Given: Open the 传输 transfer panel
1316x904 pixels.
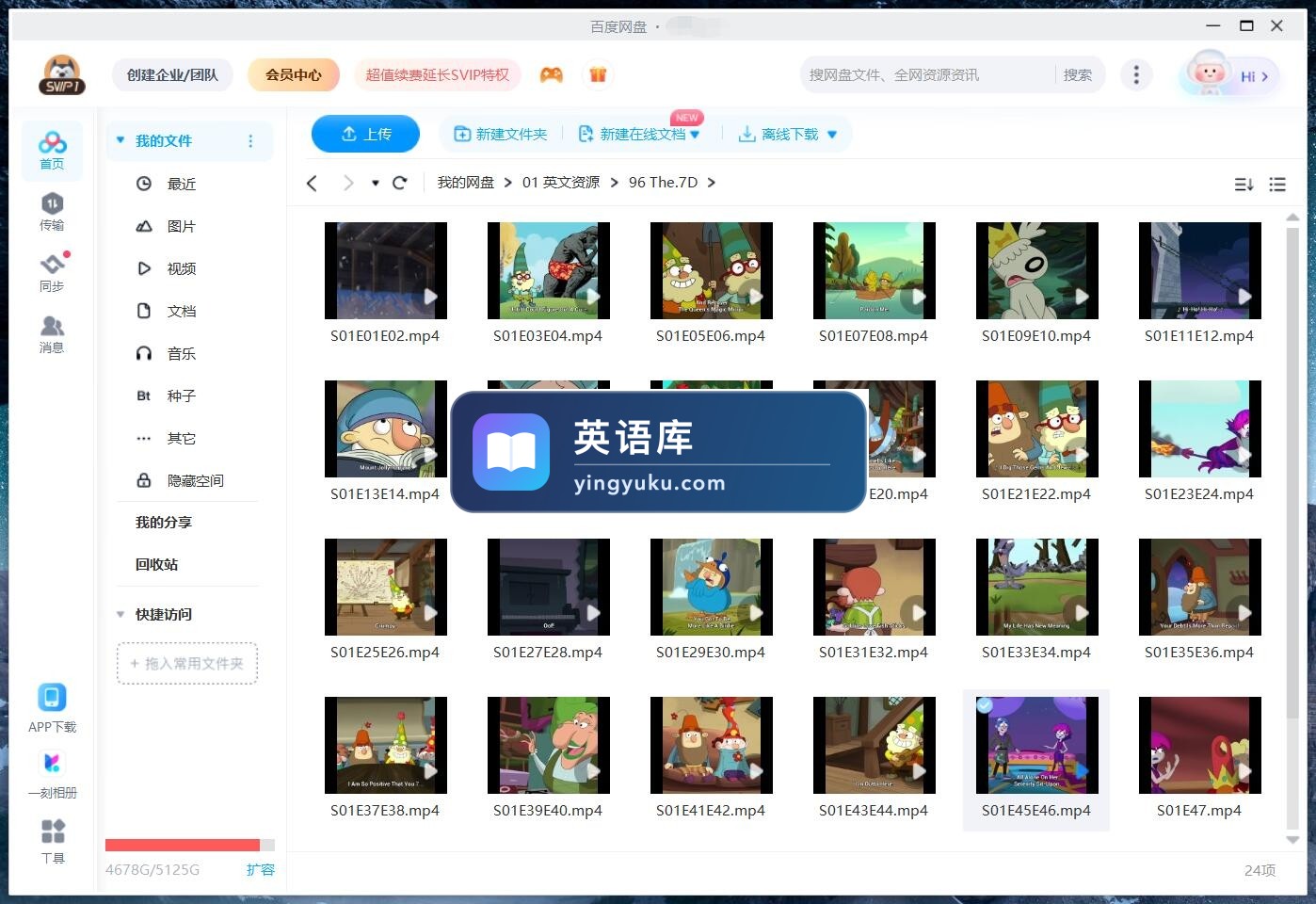Looking at the screenshot, I should [x=52, y=212].
